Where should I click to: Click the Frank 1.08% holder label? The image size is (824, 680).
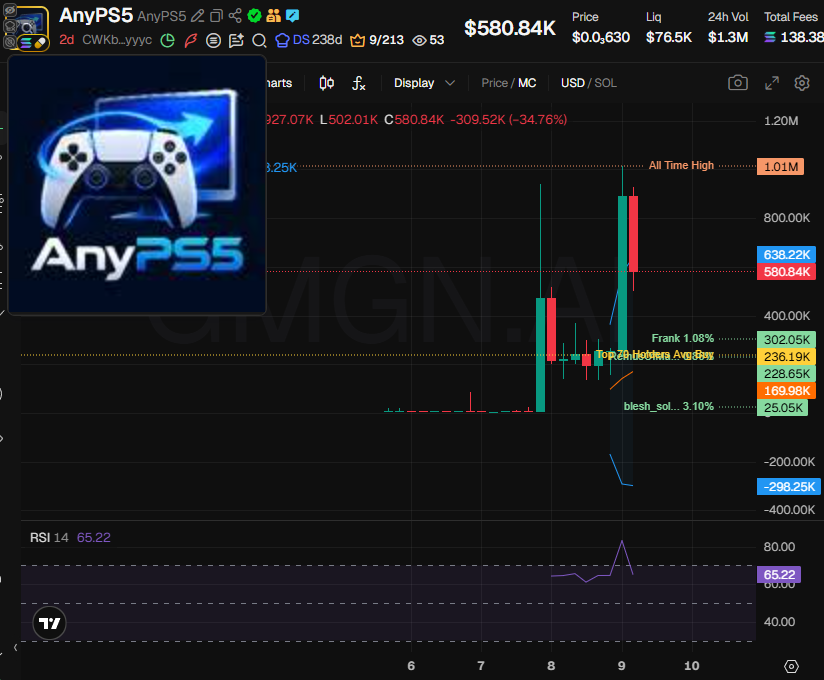(683, 338)
